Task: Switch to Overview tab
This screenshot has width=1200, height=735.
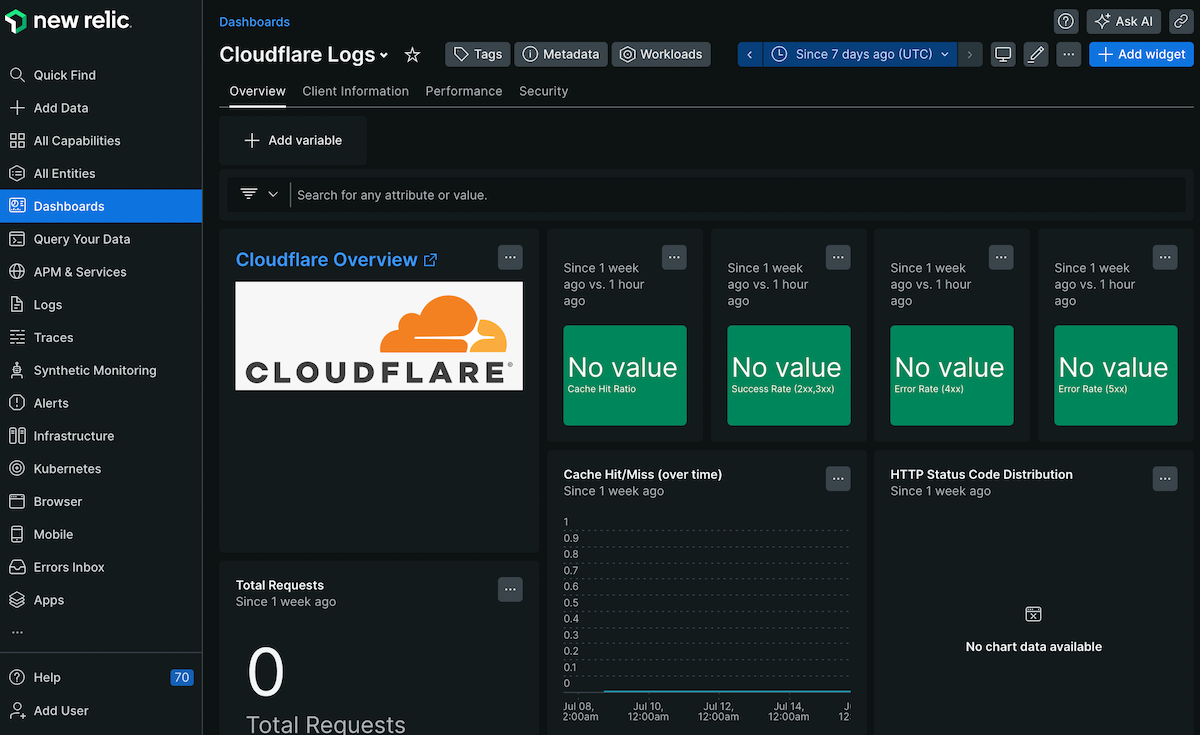Action: click(x=257, y=91)
